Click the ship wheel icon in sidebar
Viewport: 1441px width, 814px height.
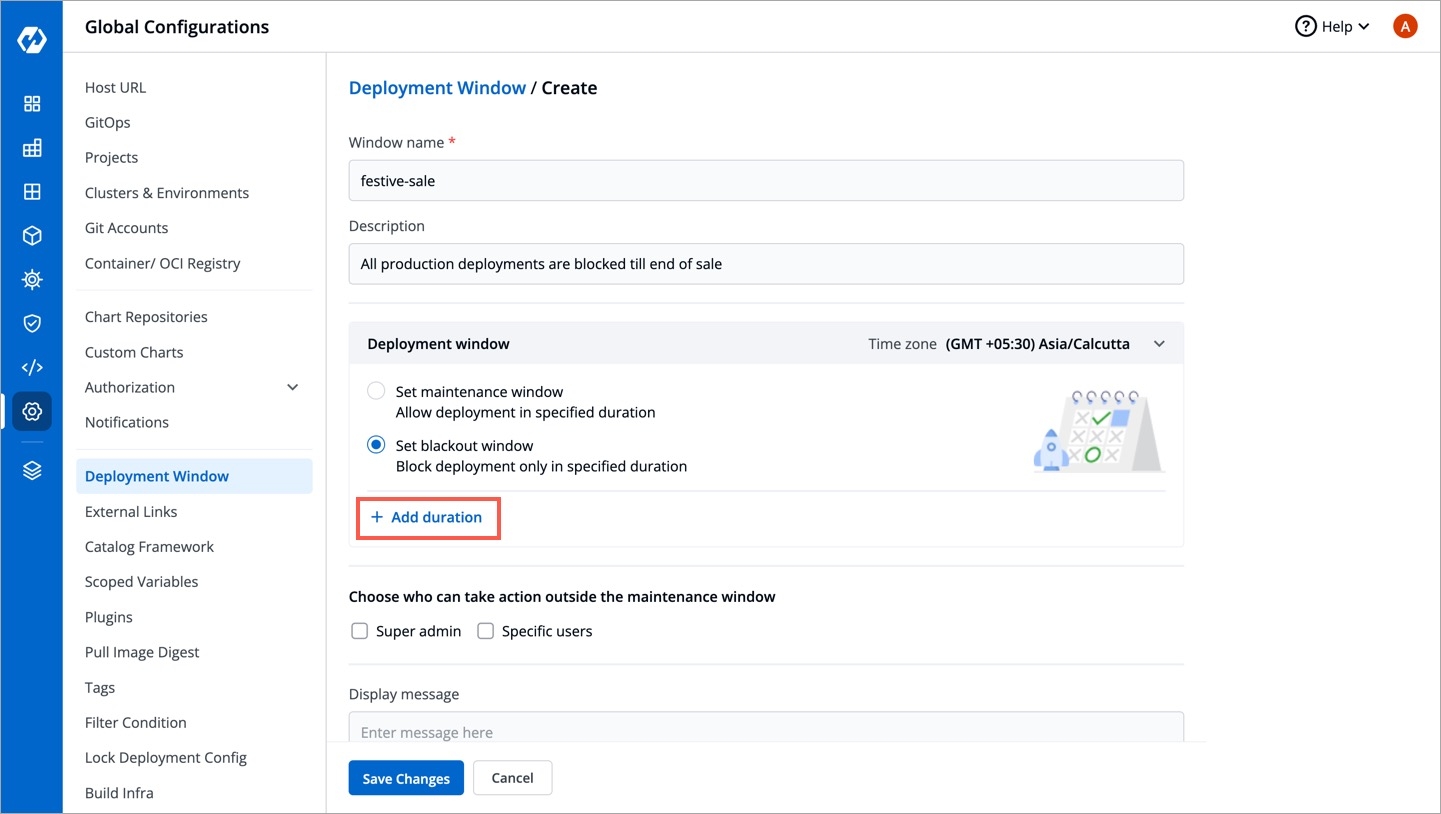pyautogui.click(x=32, y=280)
